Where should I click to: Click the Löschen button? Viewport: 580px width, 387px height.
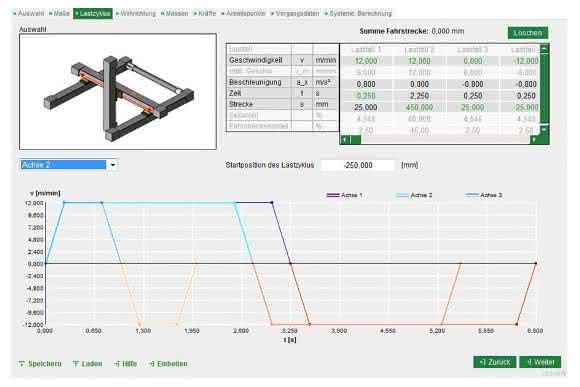[527, 33]
